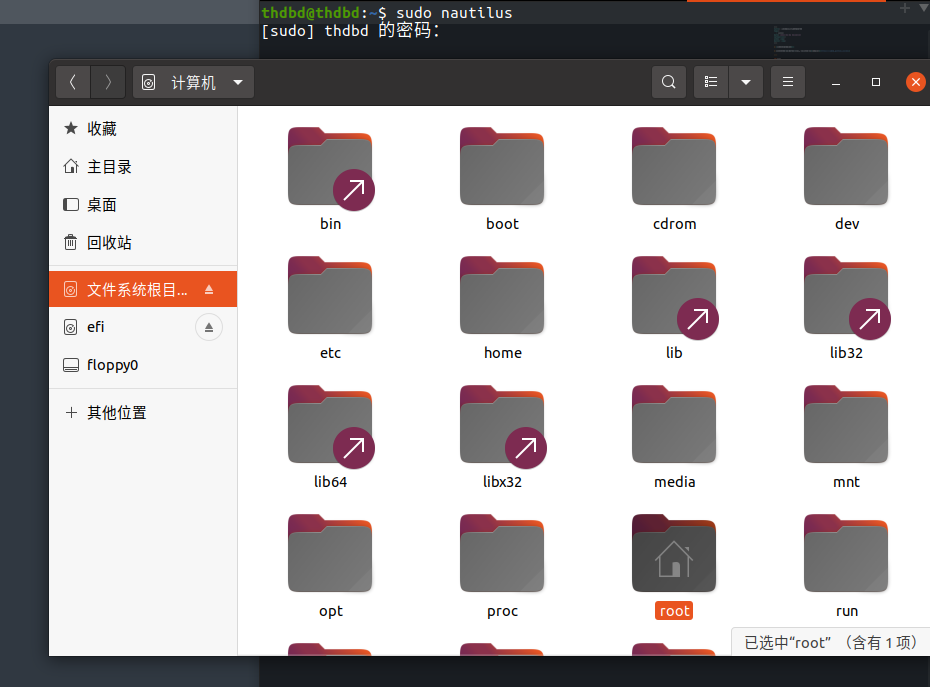Open 桌面 desktop in sidebar
The image size is (930, 687).
click(x=143, y=205)
